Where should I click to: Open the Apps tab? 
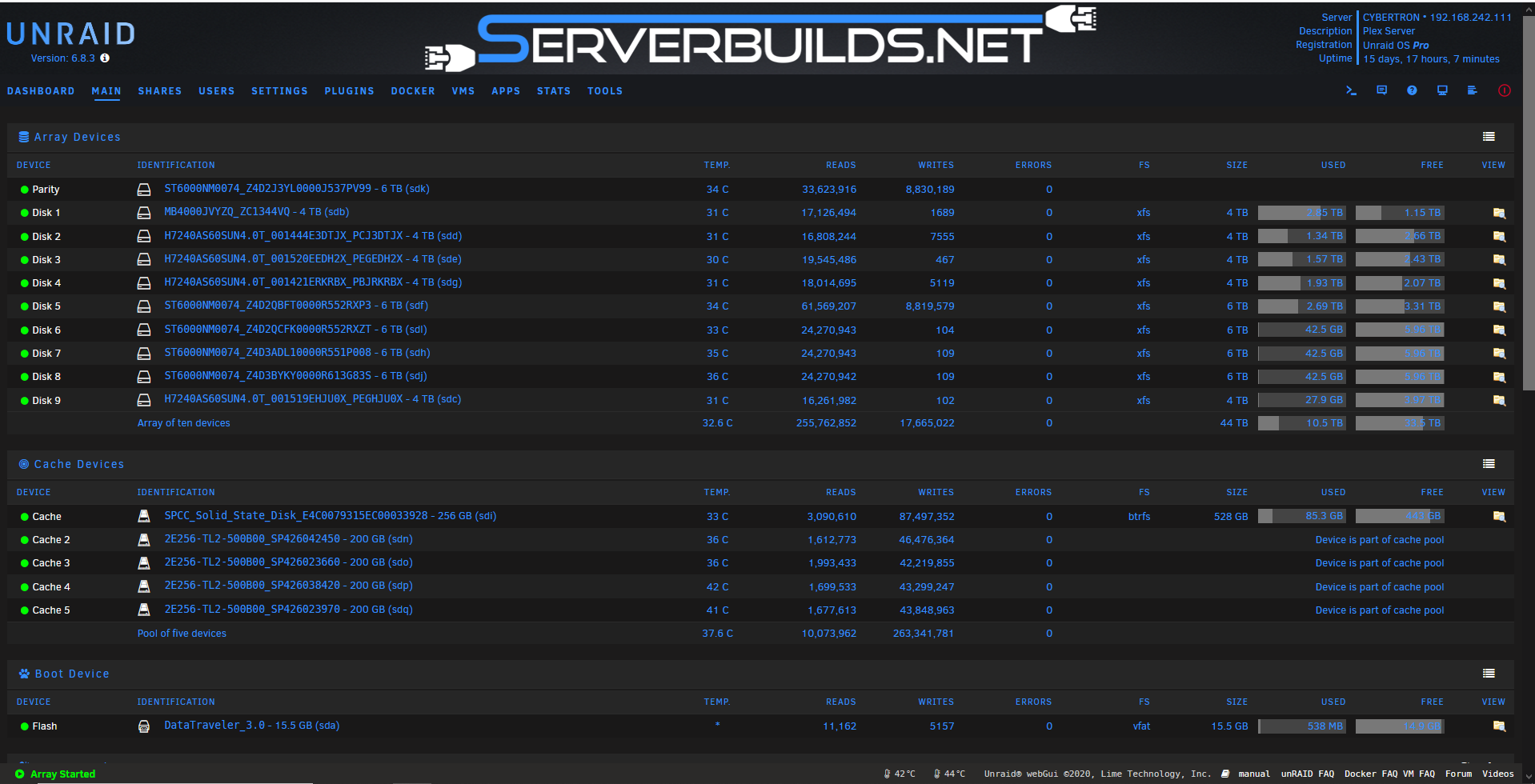(506, 91)
